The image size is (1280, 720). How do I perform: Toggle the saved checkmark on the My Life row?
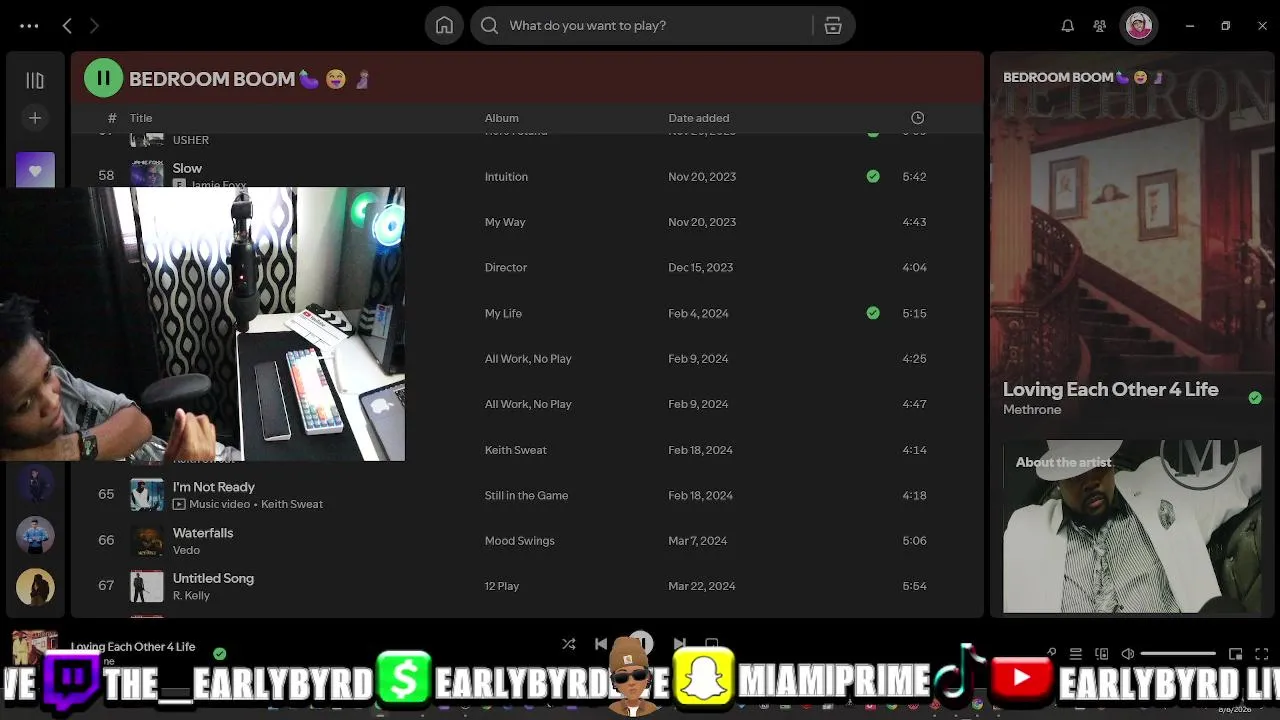coord(873,313)
